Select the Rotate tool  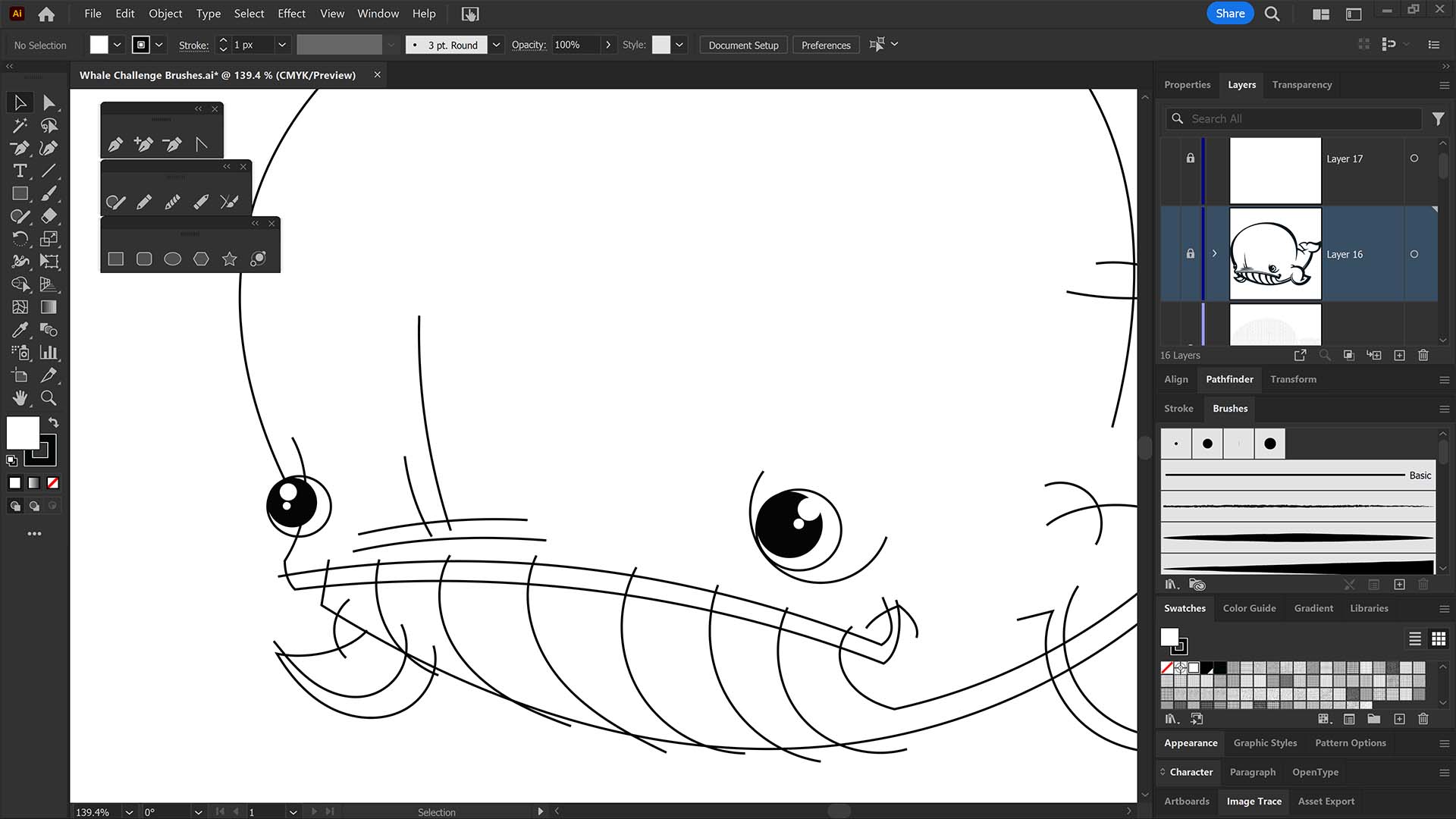tap(20, 239)
